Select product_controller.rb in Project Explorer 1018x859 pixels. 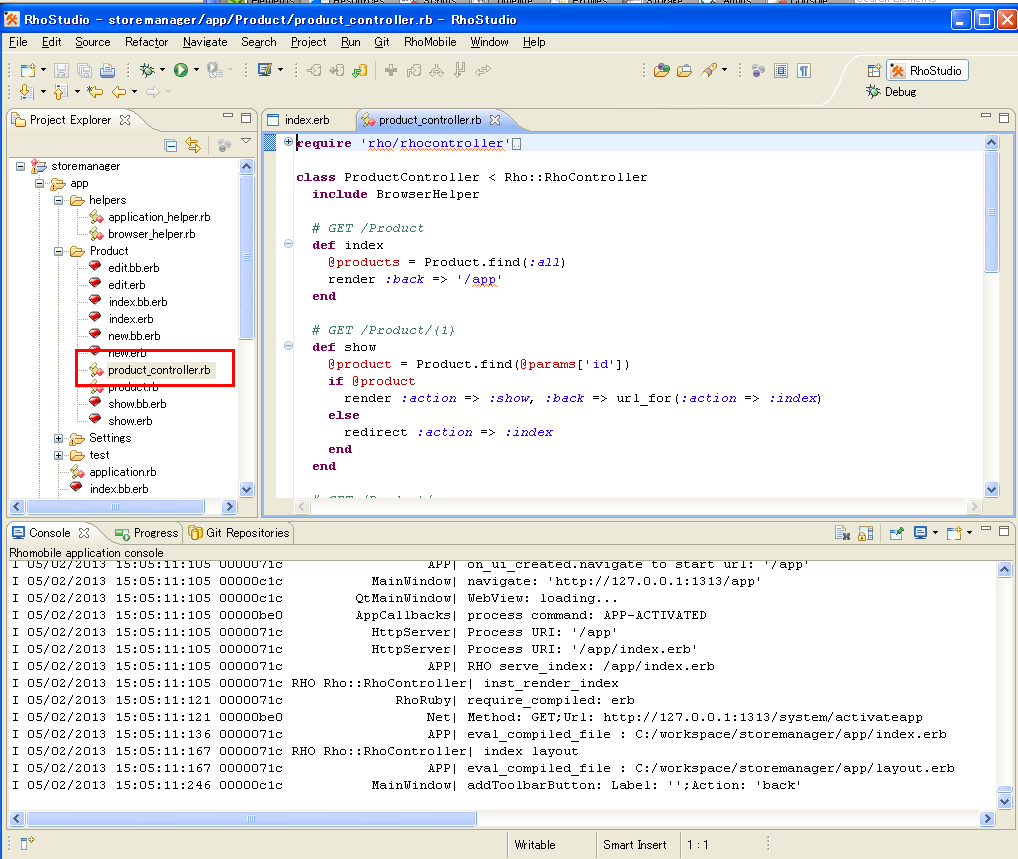pyautogui.click(x=159, y=370)
